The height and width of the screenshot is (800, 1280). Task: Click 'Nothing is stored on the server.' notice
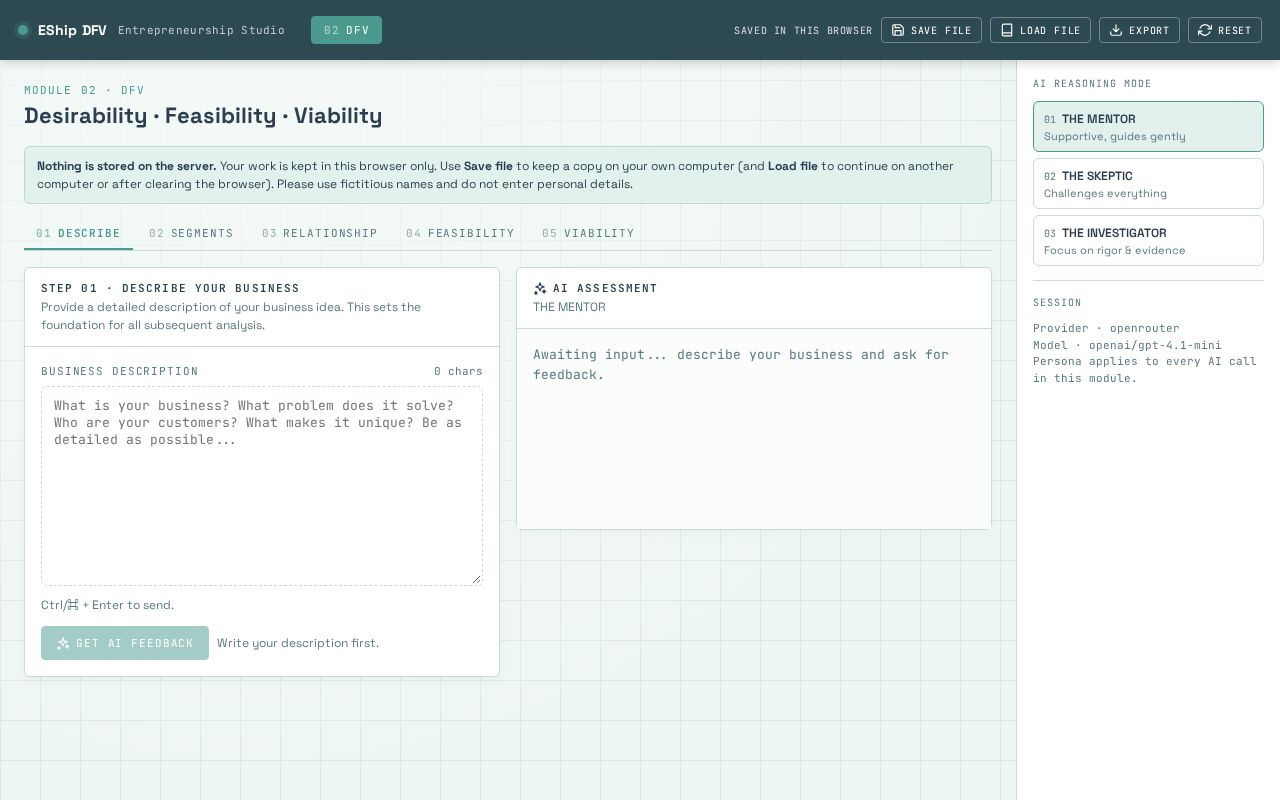click(x=127, y=166)
